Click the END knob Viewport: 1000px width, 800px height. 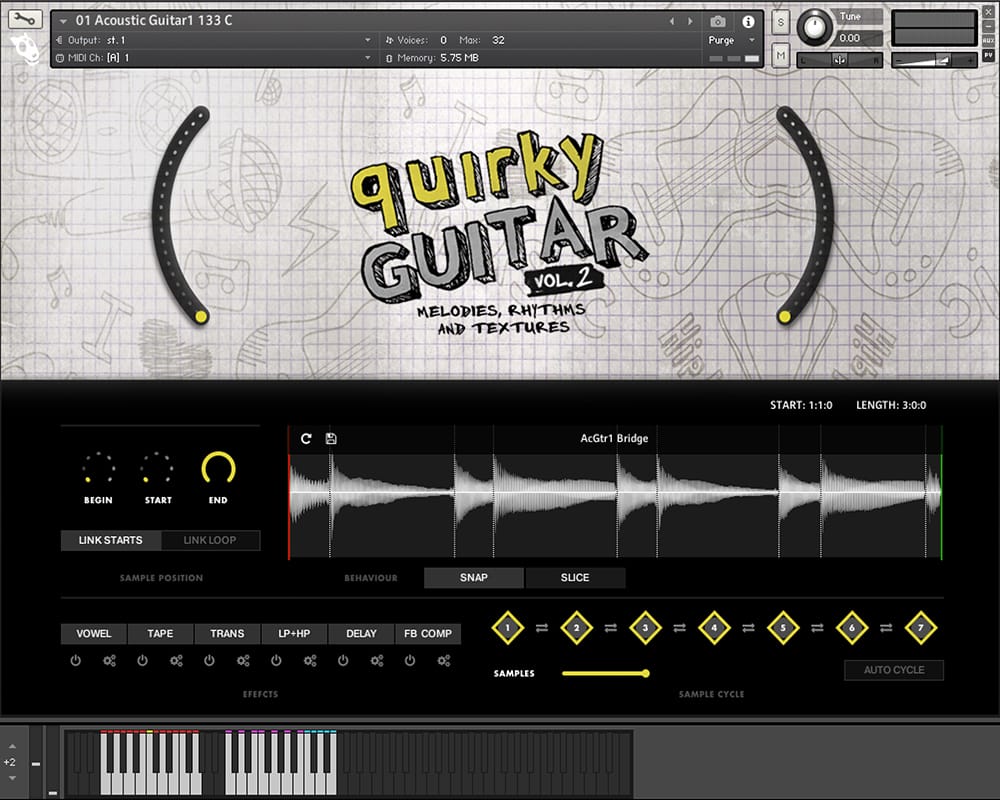[x=218, y=468]
